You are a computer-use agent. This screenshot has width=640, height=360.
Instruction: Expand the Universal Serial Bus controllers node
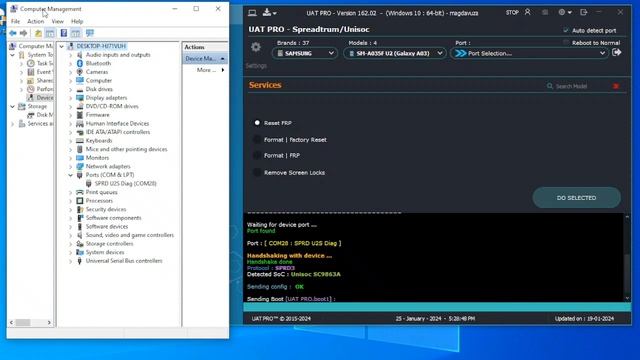pos(71,261)
